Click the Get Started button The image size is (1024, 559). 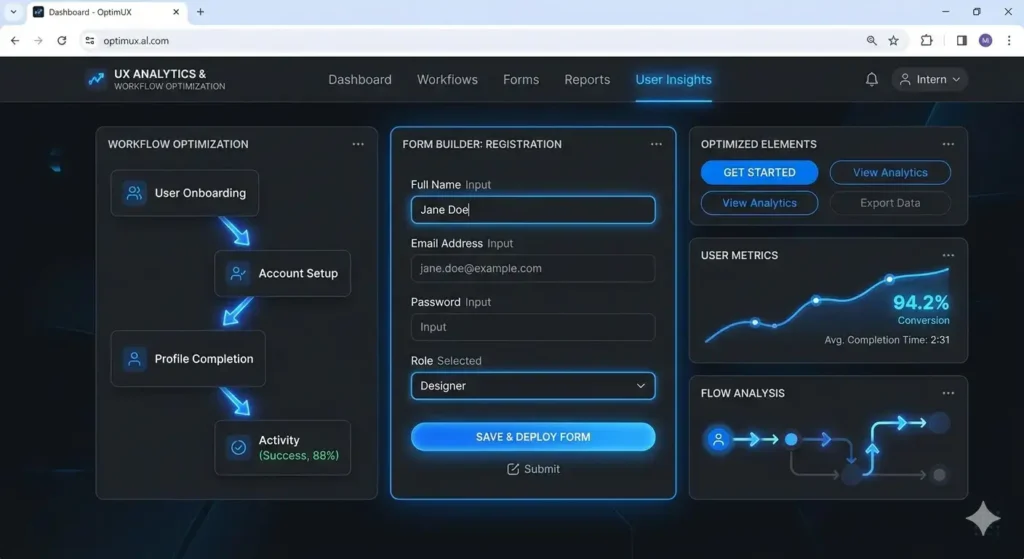click(x=759, y=172)
